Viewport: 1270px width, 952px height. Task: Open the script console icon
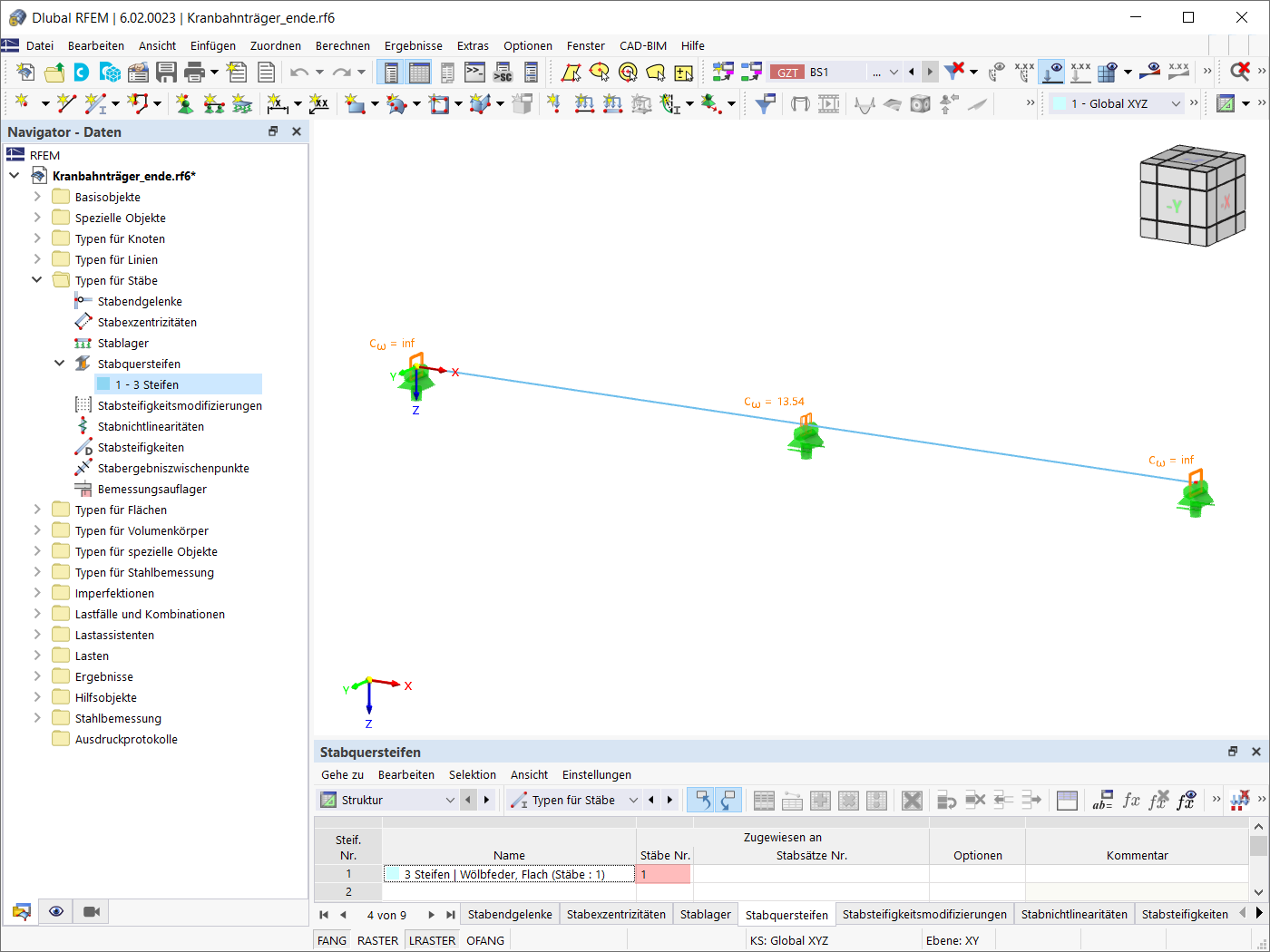click(475, 73)
